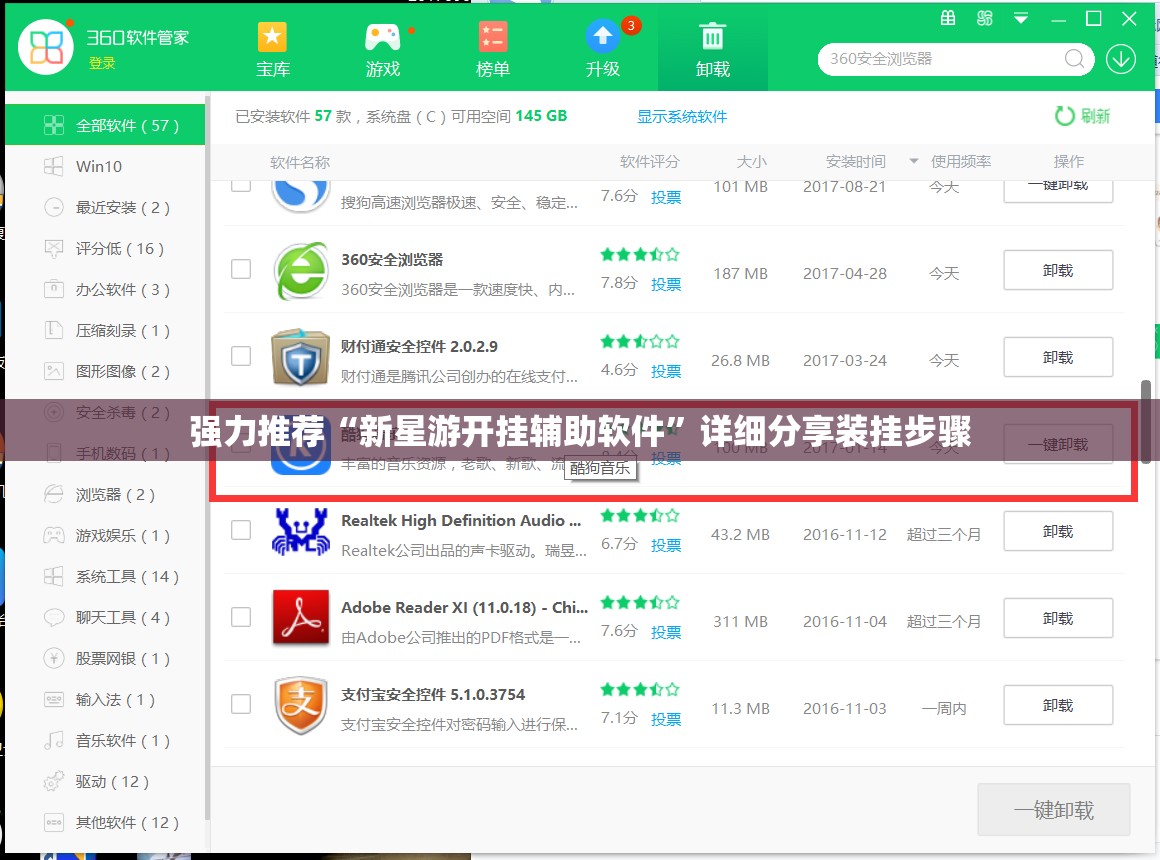Open the download manager arrow icon
The height and width of the screenshot is (860, 1160).
point(1121,59)
